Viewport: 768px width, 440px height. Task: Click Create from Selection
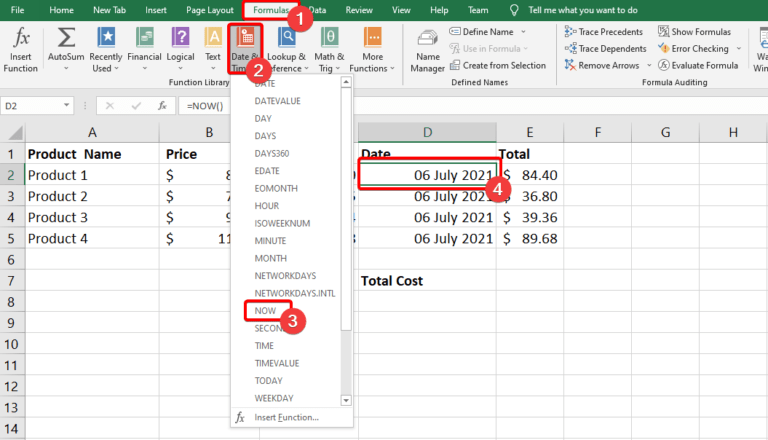click(498, 65)
